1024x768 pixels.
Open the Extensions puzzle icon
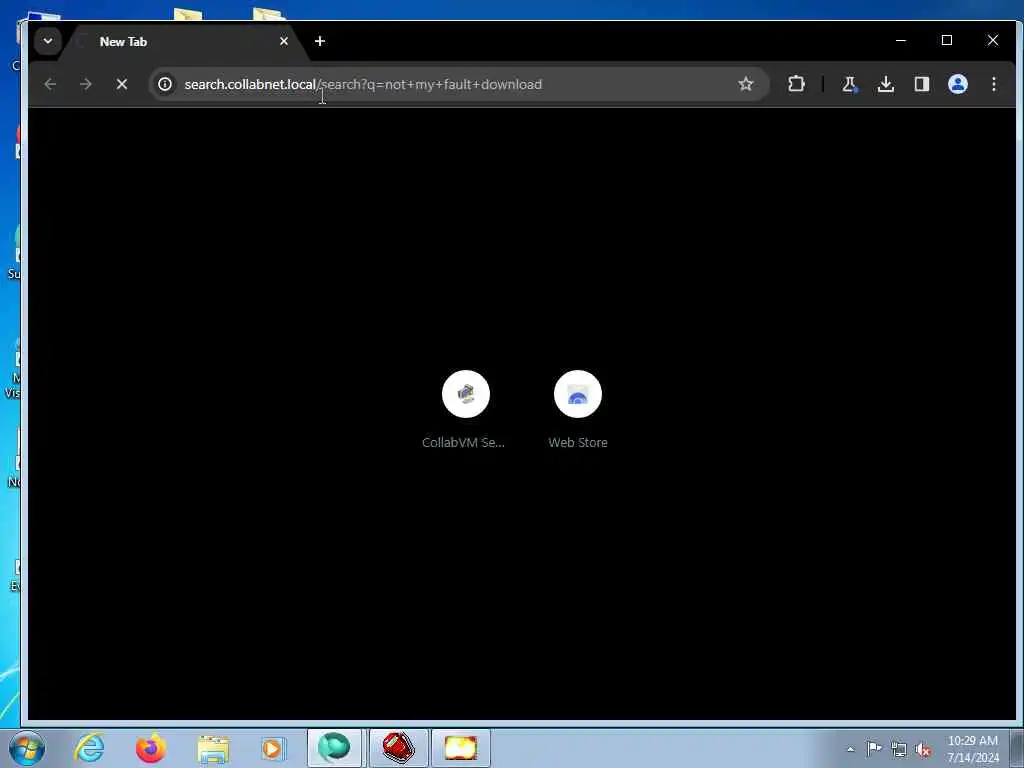point(795,84)
